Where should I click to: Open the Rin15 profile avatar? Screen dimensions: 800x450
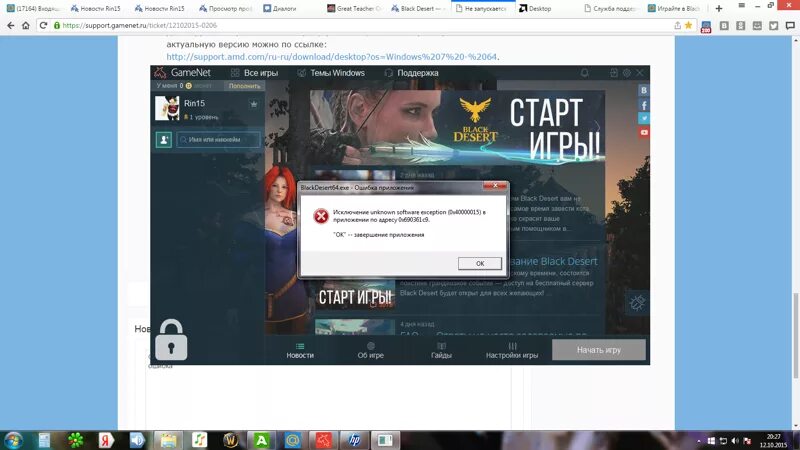(167, 108)
